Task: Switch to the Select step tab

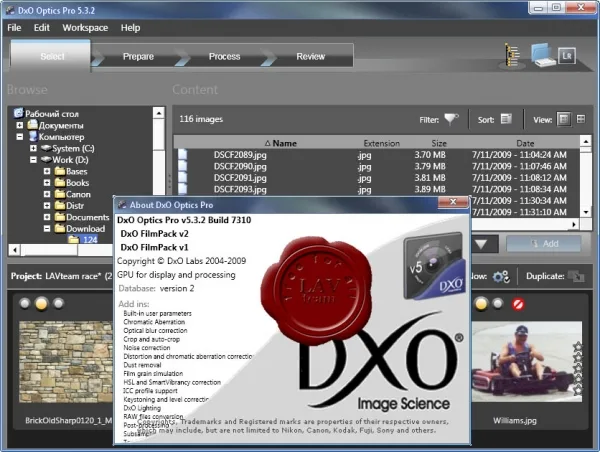Action: tap(52, 56)
